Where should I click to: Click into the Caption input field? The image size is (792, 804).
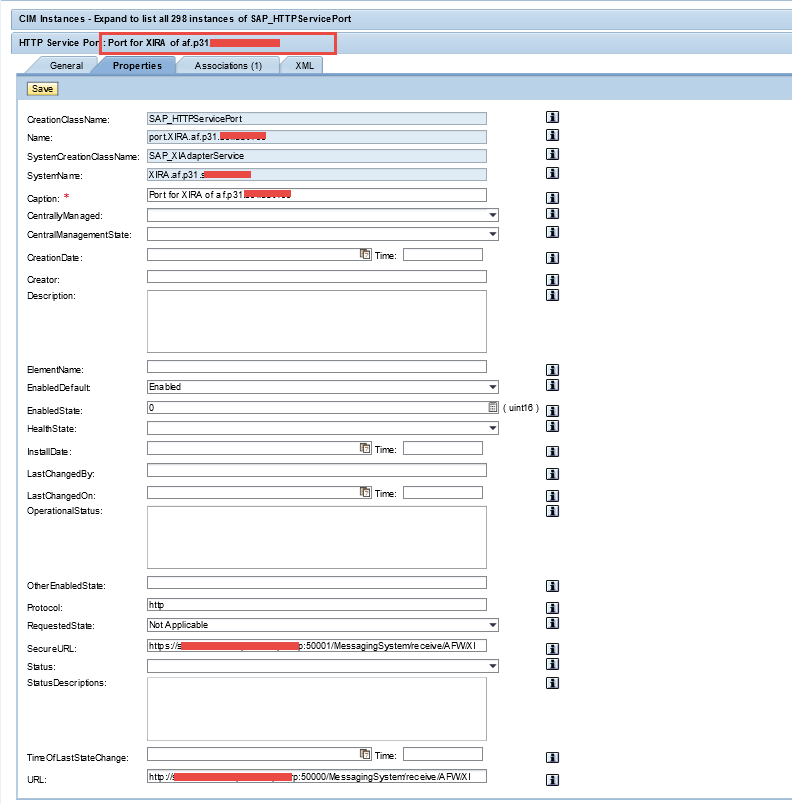coord(317,195)
